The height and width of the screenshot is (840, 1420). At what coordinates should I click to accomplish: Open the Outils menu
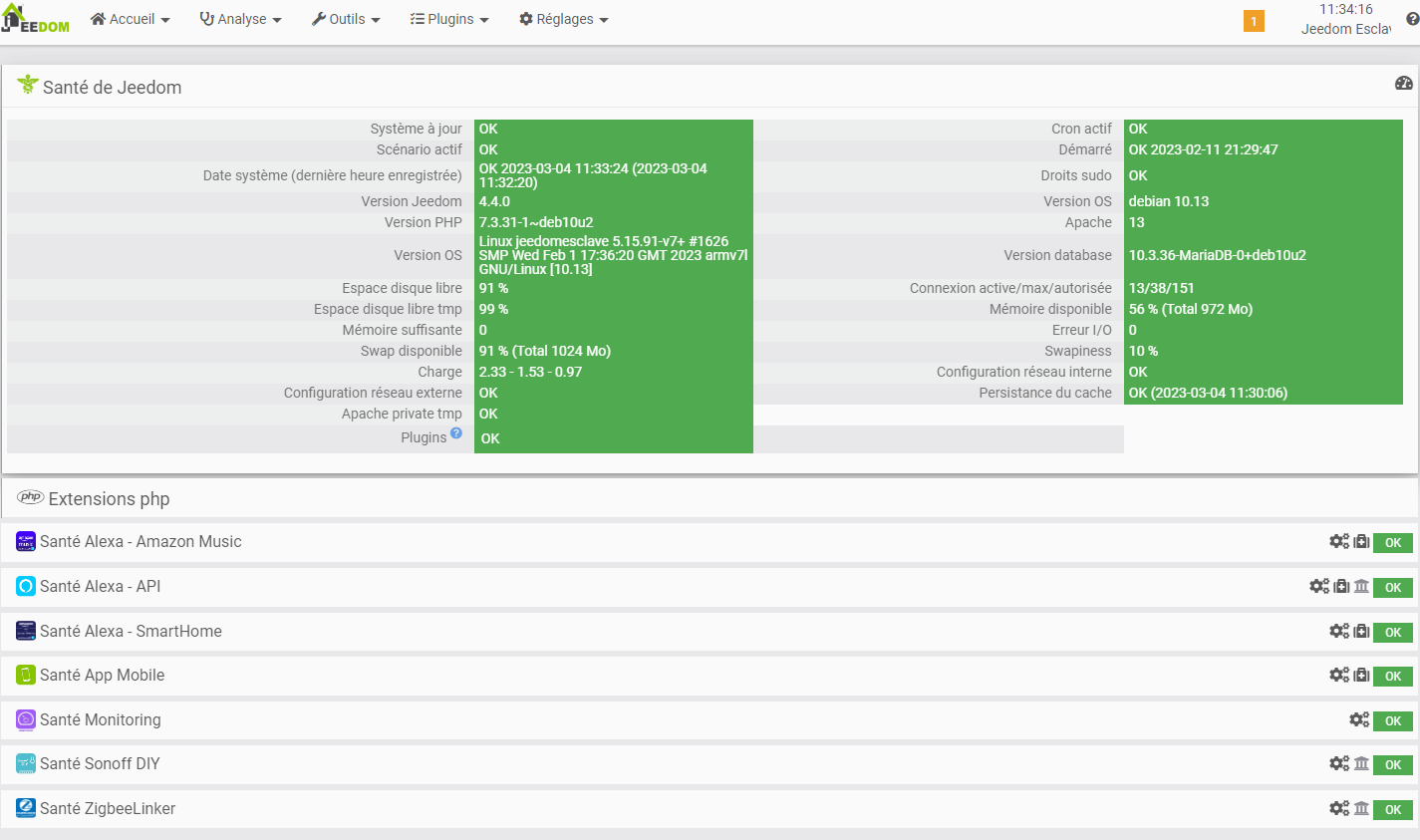346,18
